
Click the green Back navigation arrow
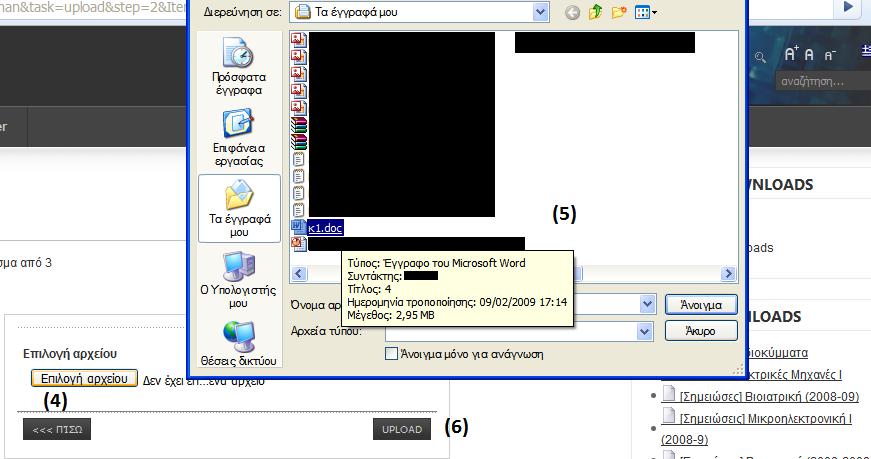pos(572,13)
